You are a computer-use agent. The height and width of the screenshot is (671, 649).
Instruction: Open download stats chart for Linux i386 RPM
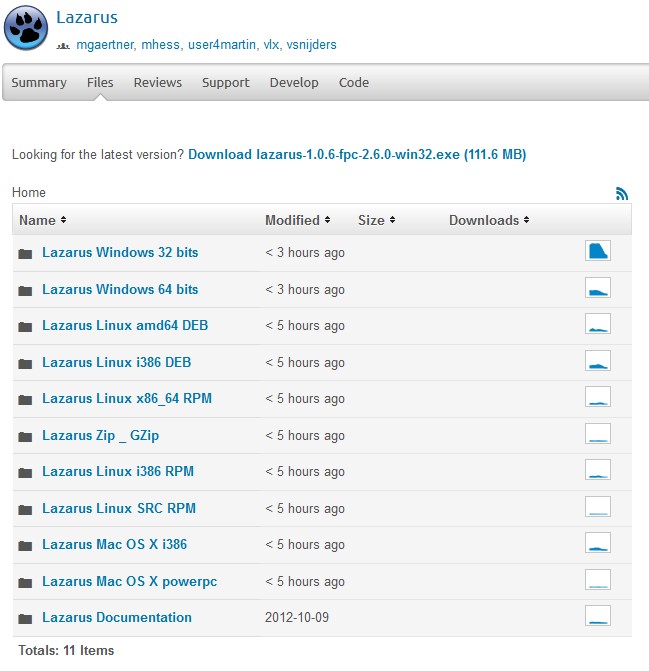pos(598,470)
